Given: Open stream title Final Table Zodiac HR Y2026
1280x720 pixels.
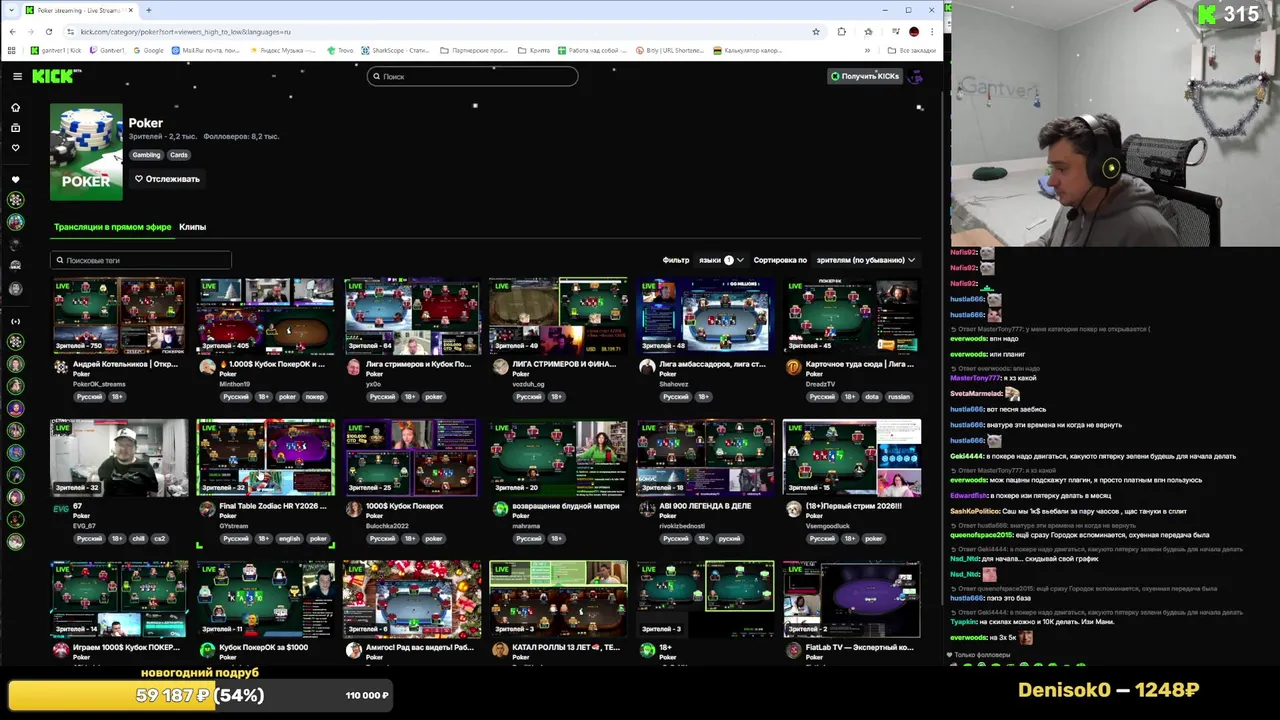Looking at the screenshot, I should 273,506.
